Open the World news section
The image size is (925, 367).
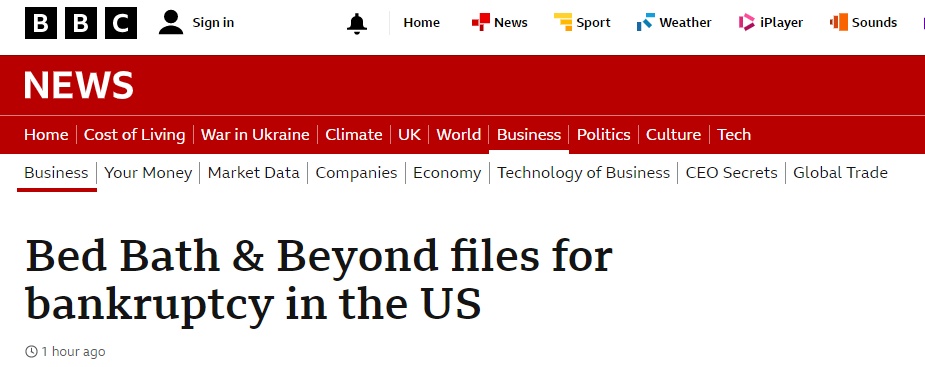[x=458, y=135]
